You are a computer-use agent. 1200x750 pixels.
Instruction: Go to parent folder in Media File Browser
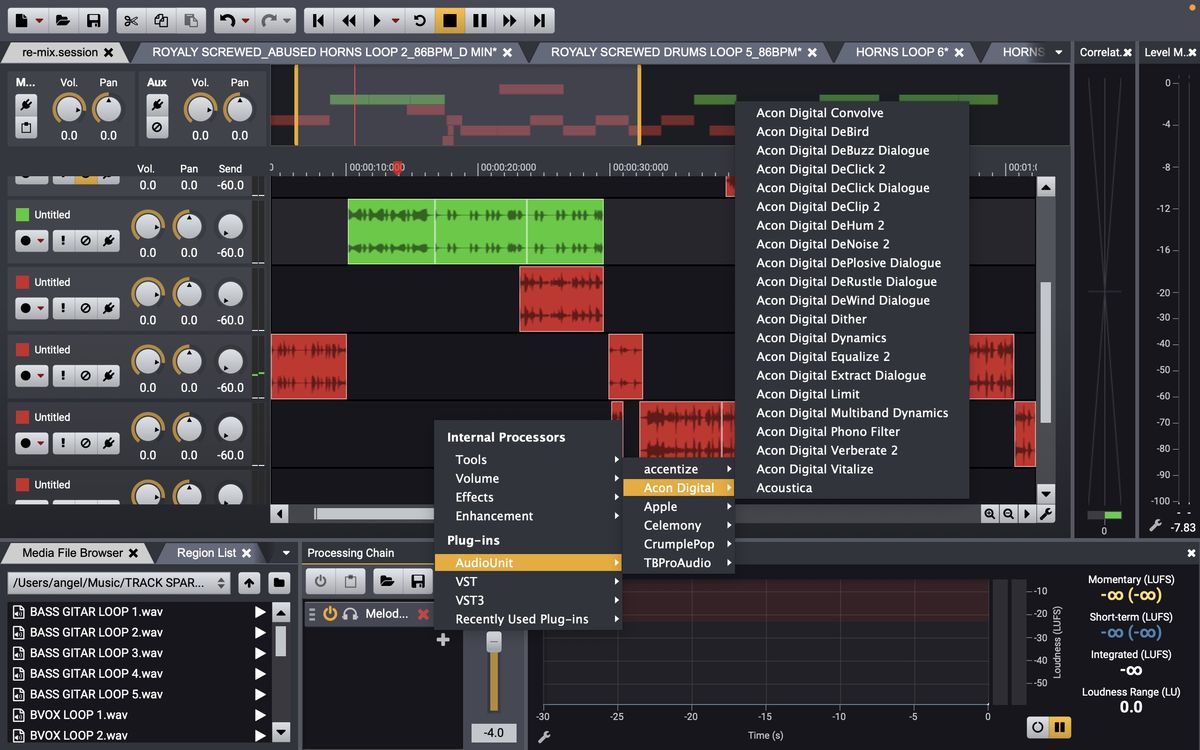(x=249, y=582)
